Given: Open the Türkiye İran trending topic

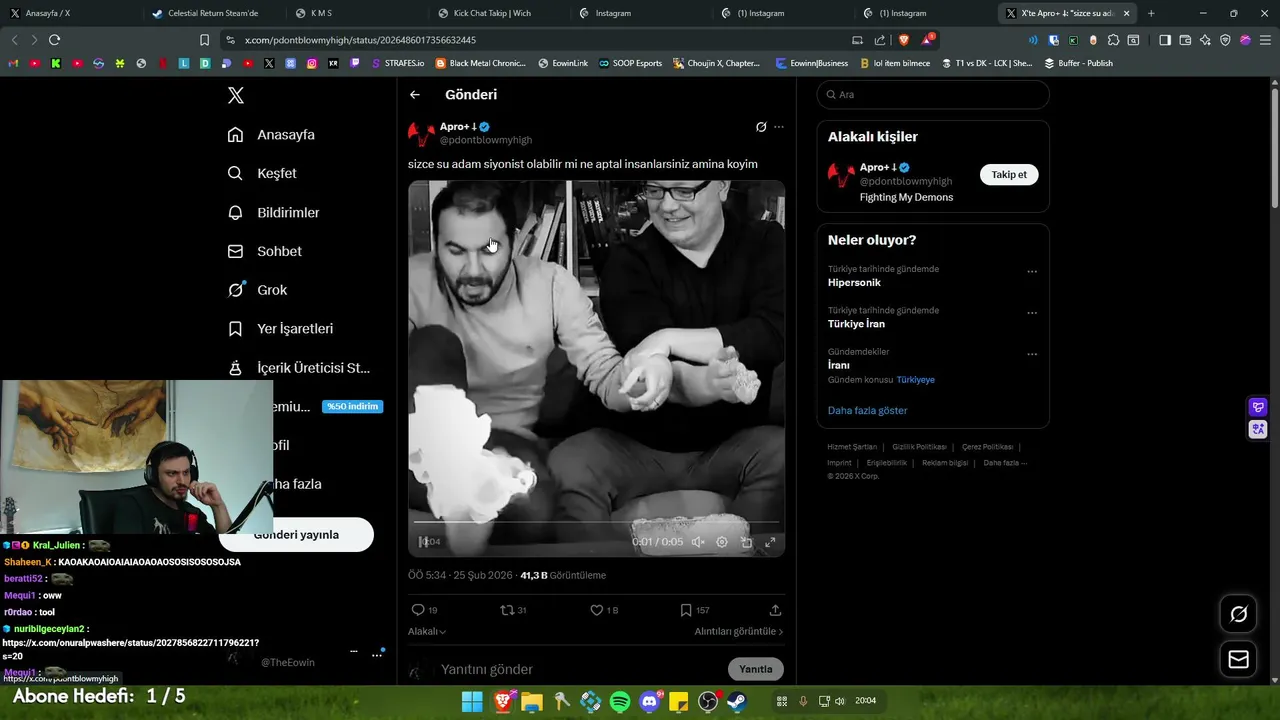Looking at the screenshot, I should click(x=856, y=324).
